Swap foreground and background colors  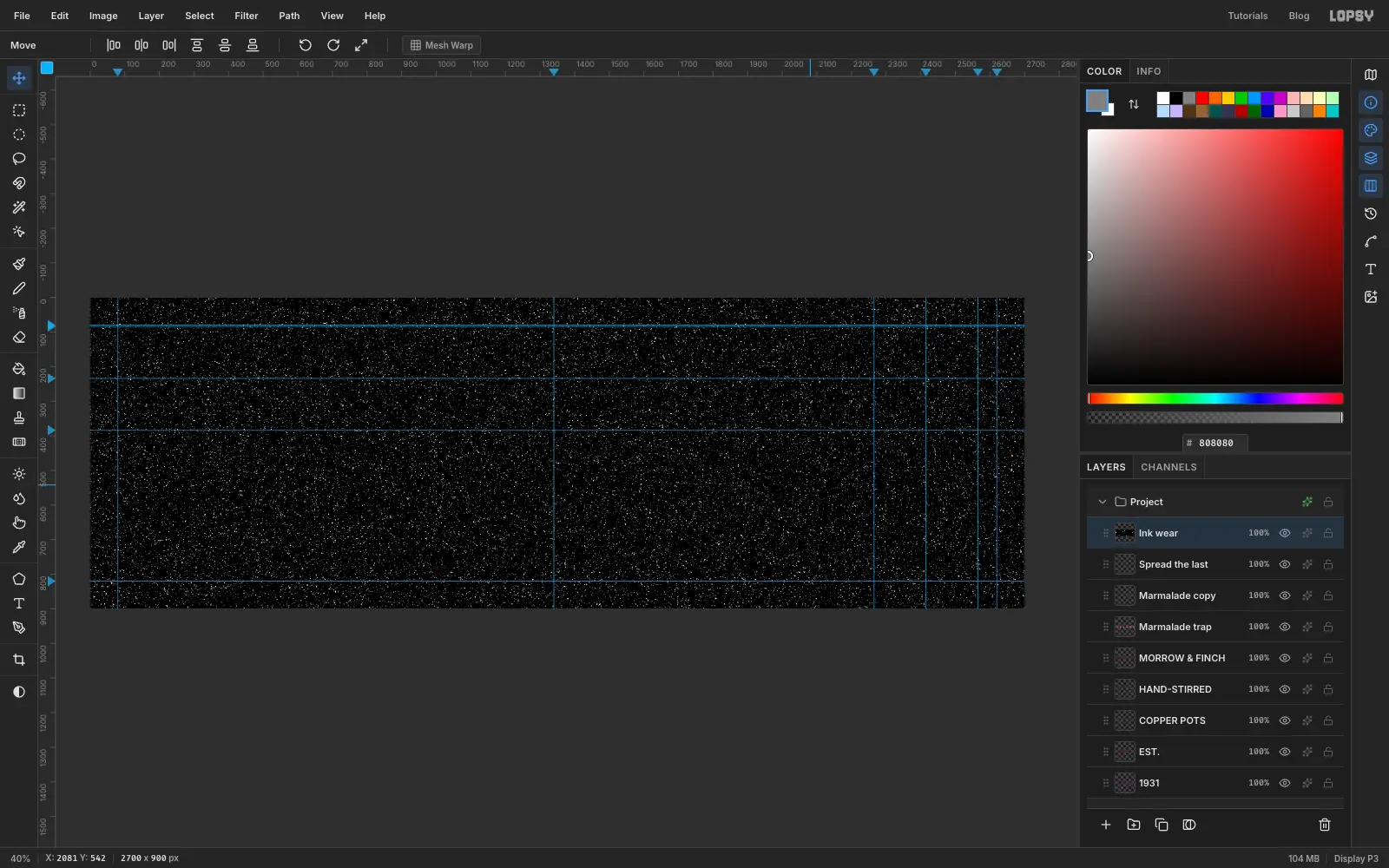pyautogui.click(x=1134, y=104)
